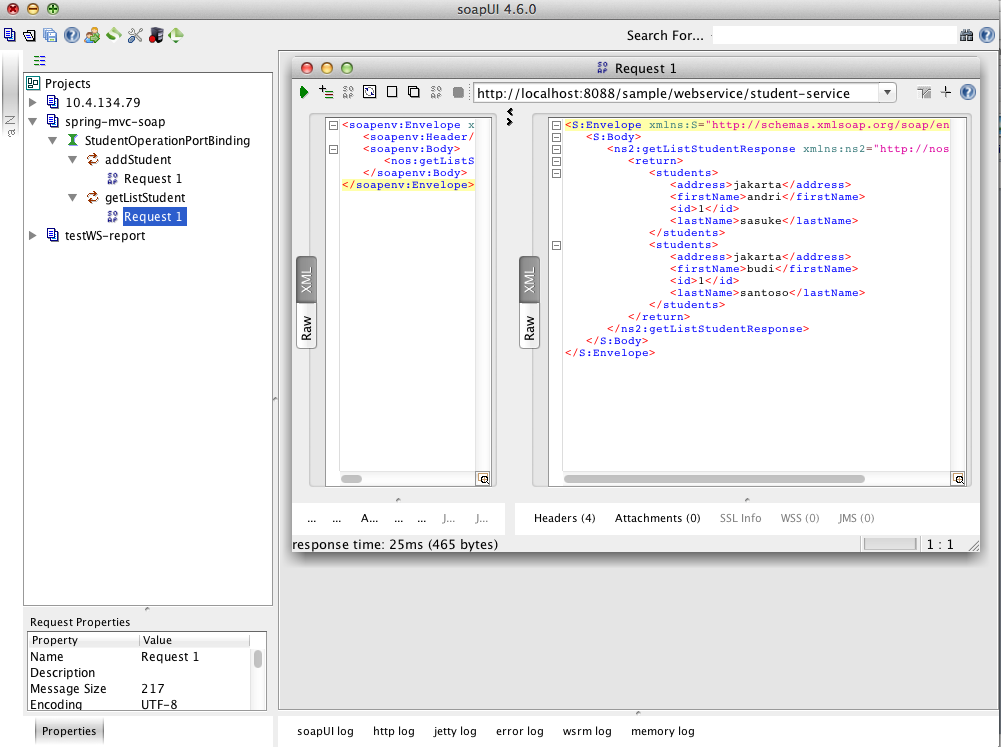The height and width of the screenshot is (747, 1001).
Task: Click the SOAP icon next to the add-to-TestCase icon
Action: (x=348, y=93)
